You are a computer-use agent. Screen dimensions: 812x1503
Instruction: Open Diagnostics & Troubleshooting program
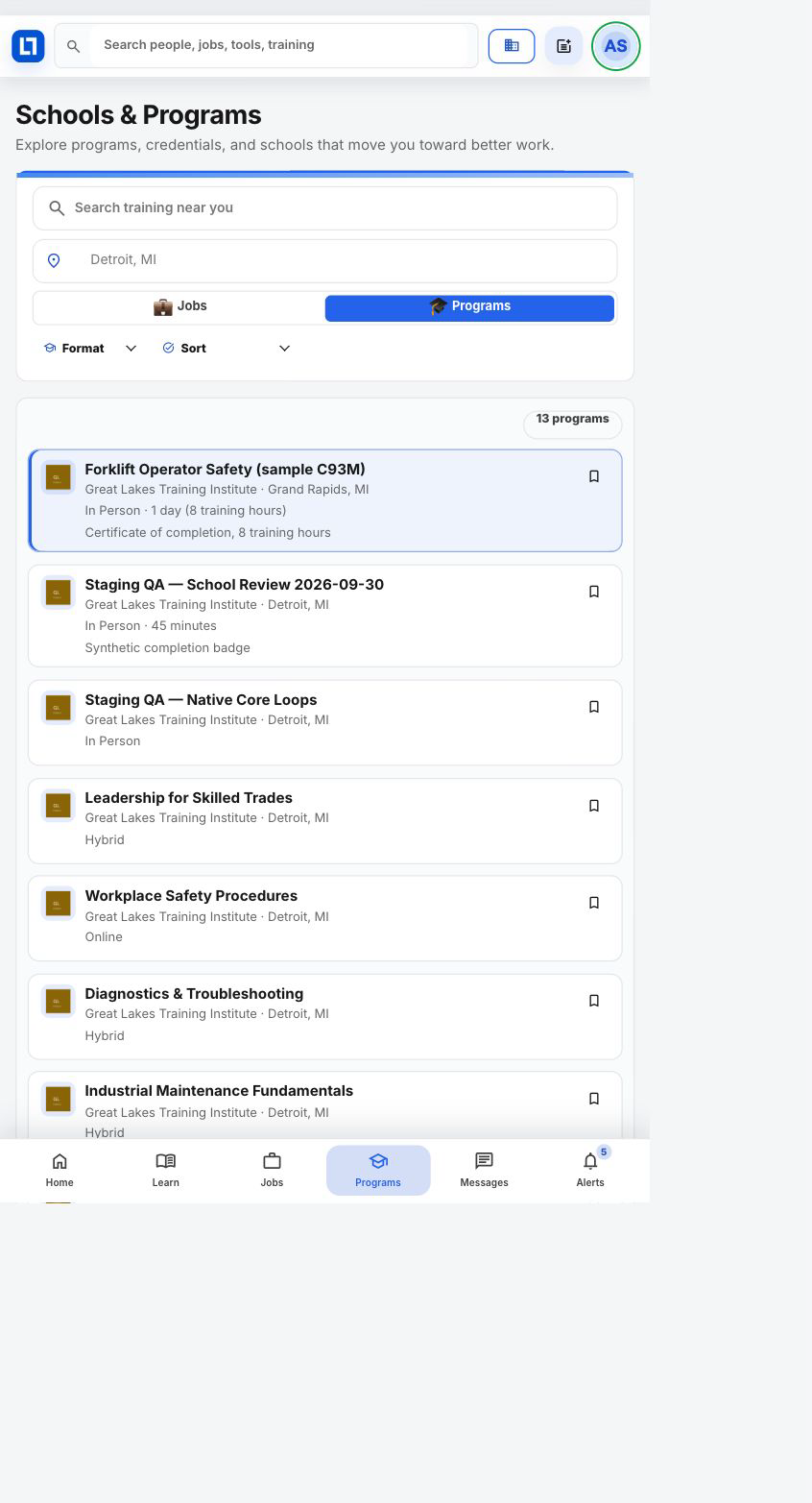(325, 1017)
